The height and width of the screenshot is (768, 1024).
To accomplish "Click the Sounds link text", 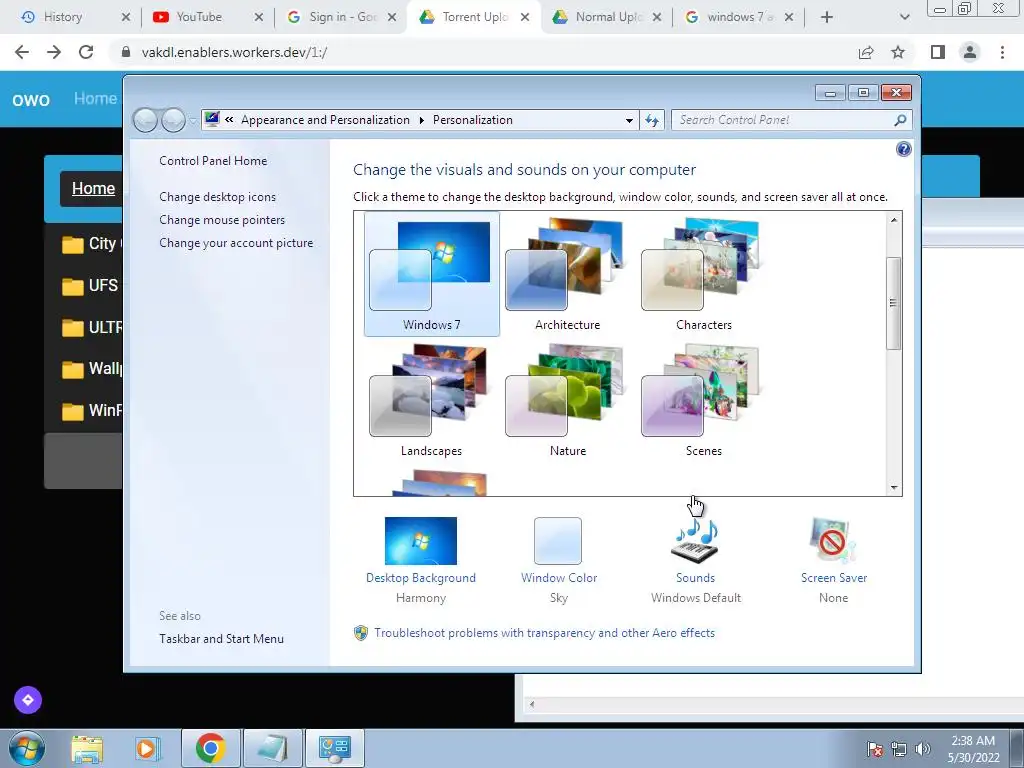I will pyautogui.click(x=696, y=578).
